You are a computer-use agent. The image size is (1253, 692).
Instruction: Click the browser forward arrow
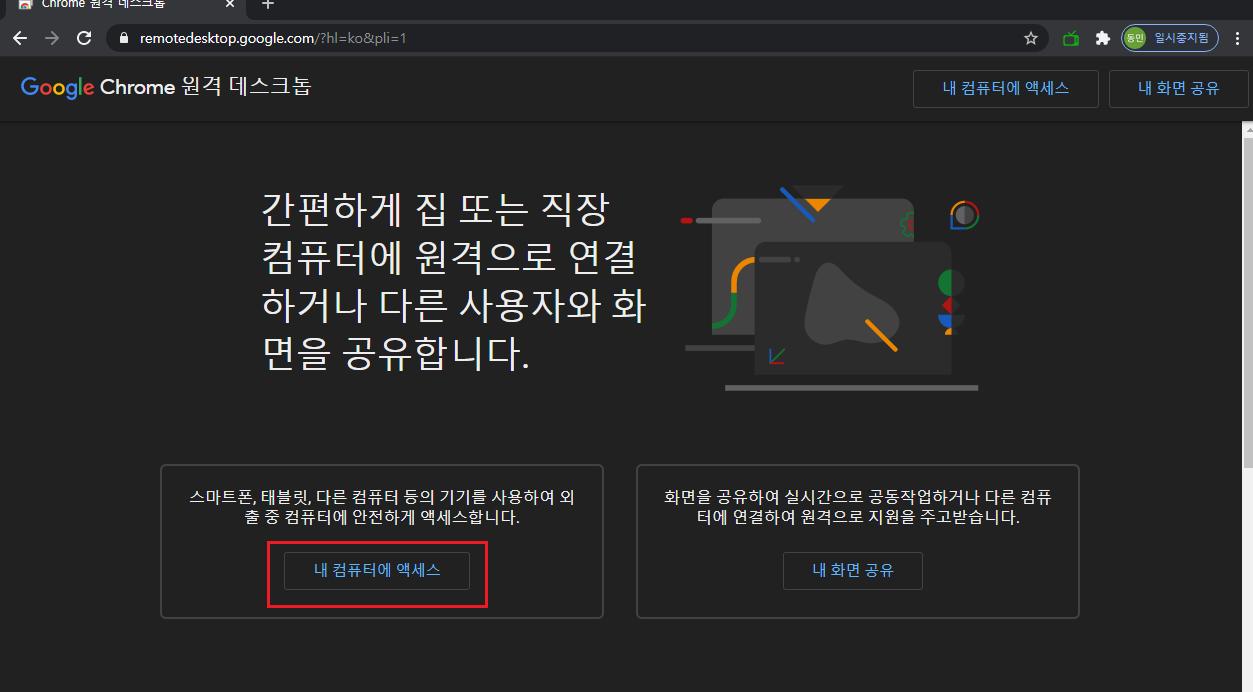pyautogui.click(x=52, y=38)
